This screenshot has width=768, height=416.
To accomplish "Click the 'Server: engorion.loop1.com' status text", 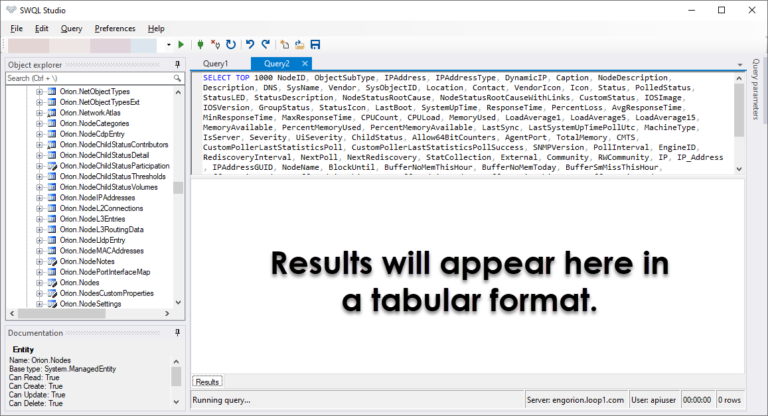I will [x=575, y=400].
